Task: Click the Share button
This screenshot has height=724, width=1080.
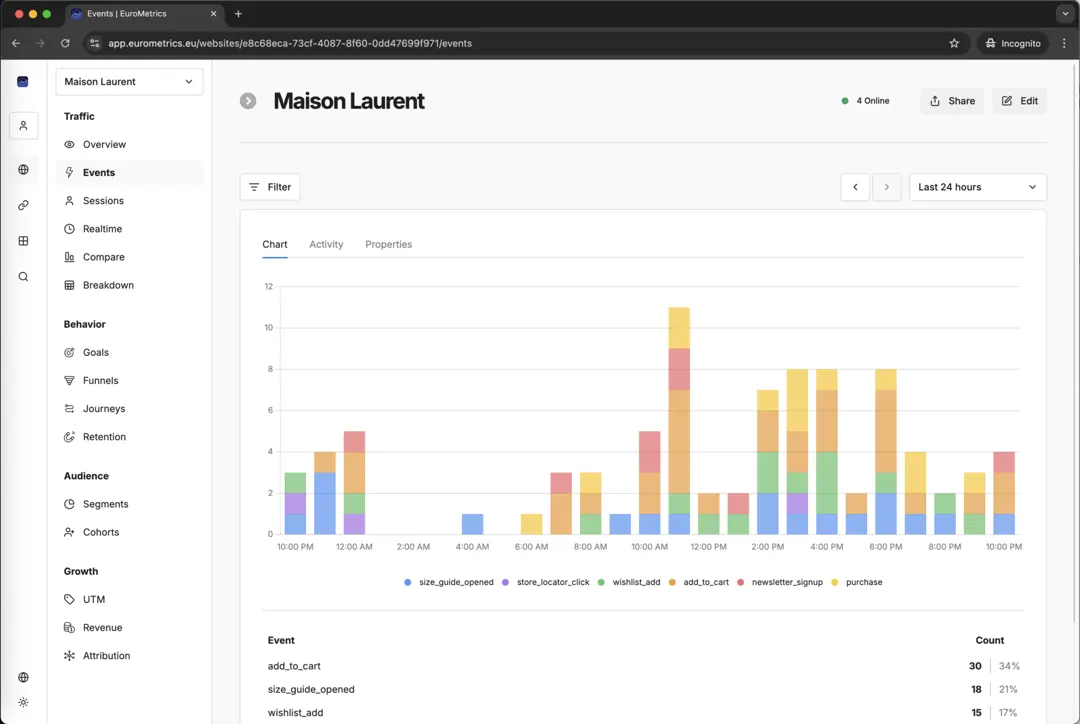Action: pyautogui.click(x=952, y=101)
